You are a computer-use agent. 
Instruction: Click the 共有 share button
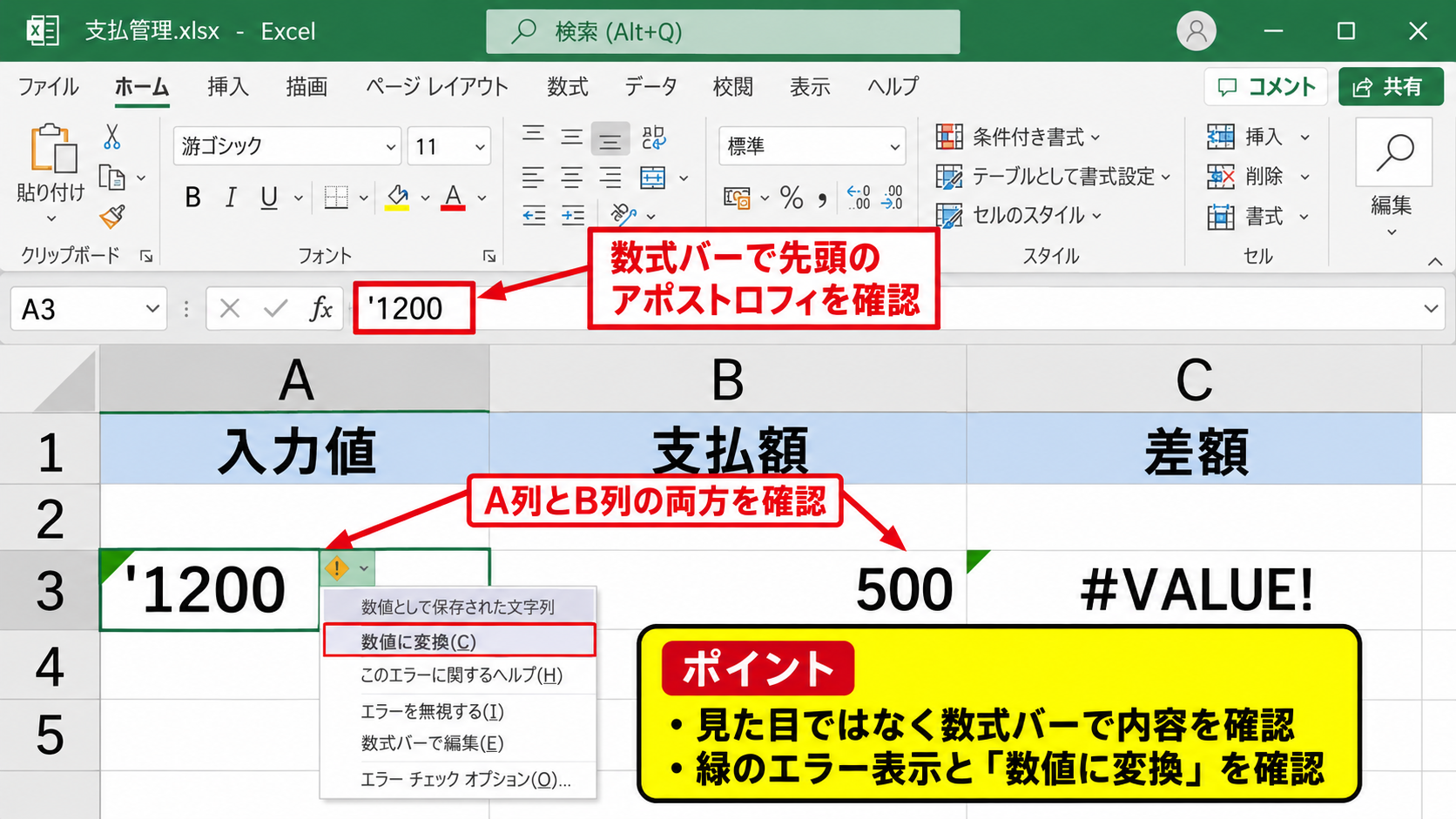click(1391, 86)
